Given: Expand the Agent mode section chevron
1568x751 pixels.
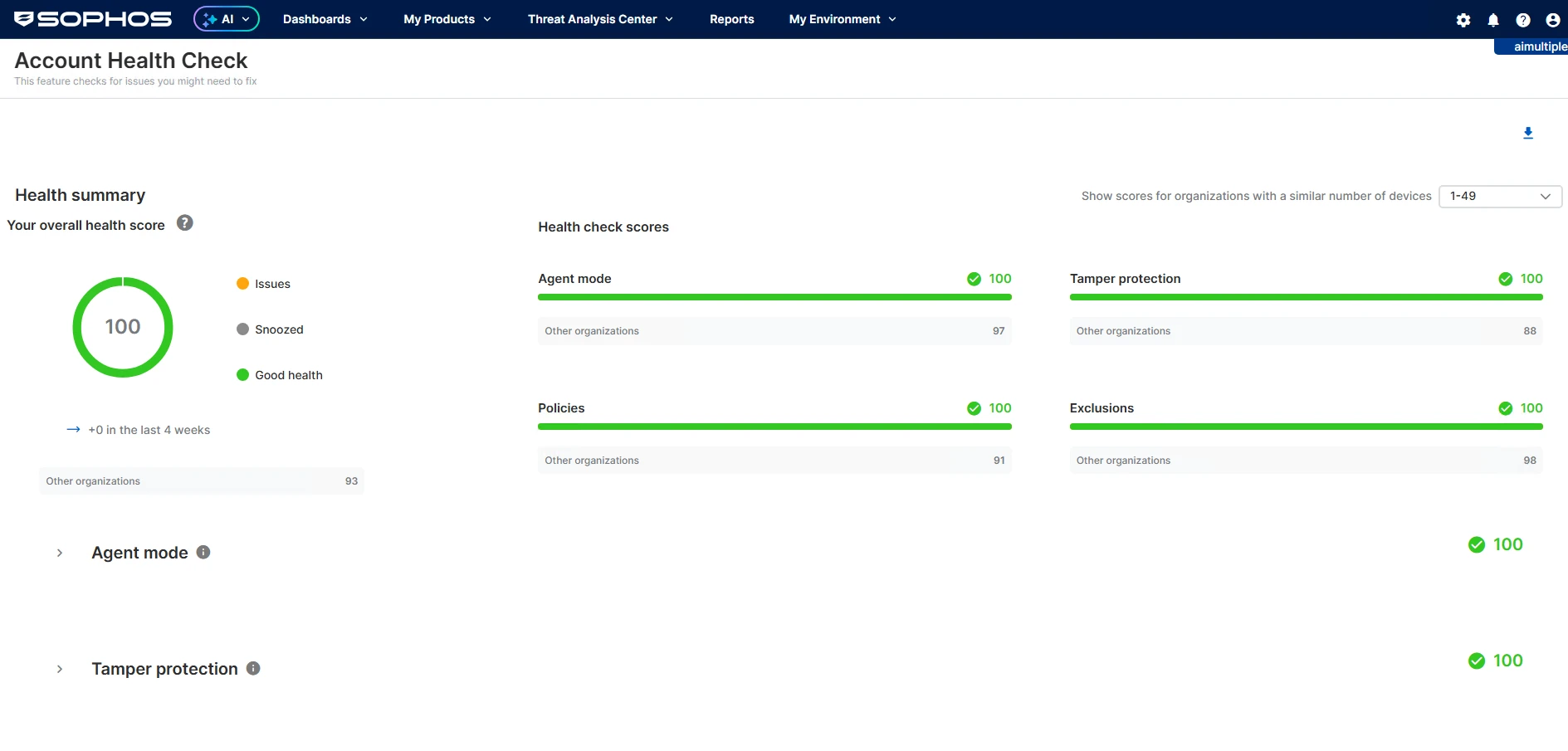Looking at the screenshot, I should (60, 553).
